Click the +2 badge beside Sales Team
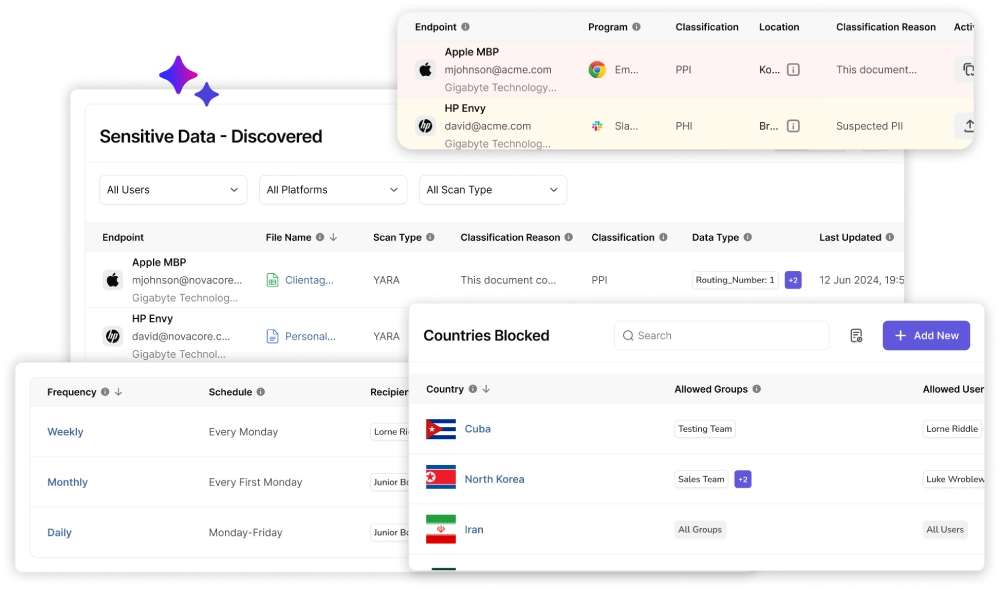This screenshot has width=1000, height=589. tap(742, 479)
